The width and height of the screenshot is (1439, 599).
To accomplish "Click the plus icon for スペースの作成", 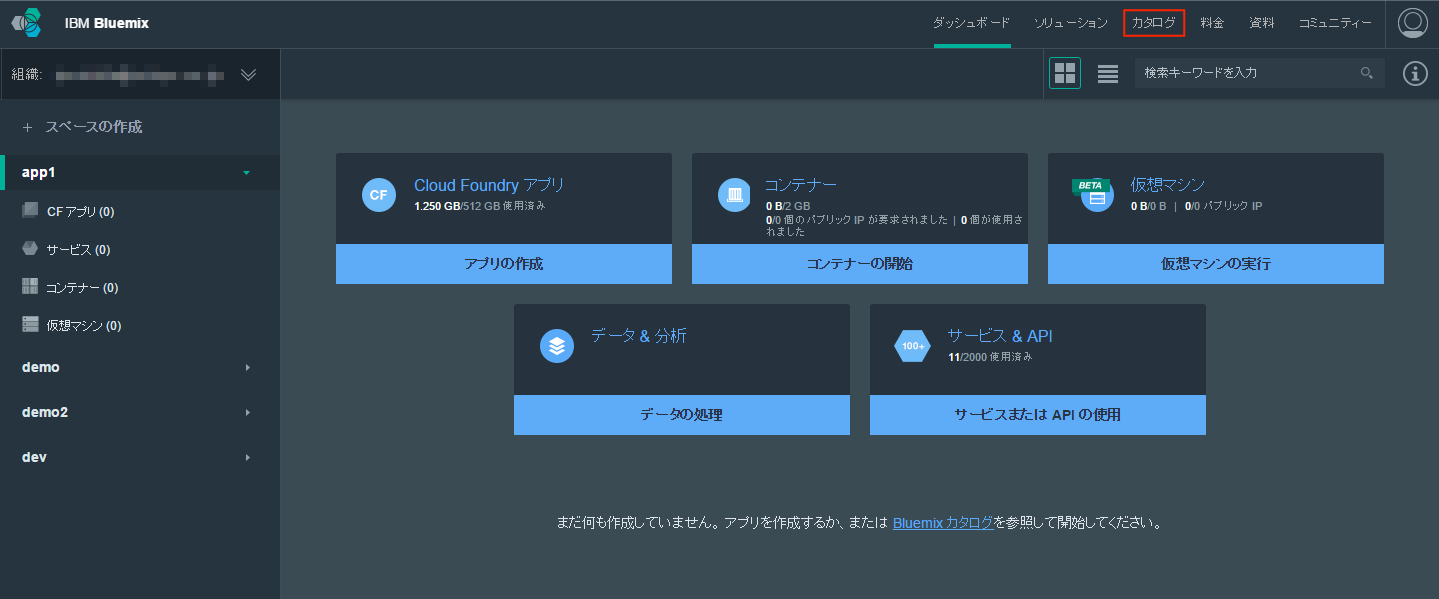I will point(27,127).
